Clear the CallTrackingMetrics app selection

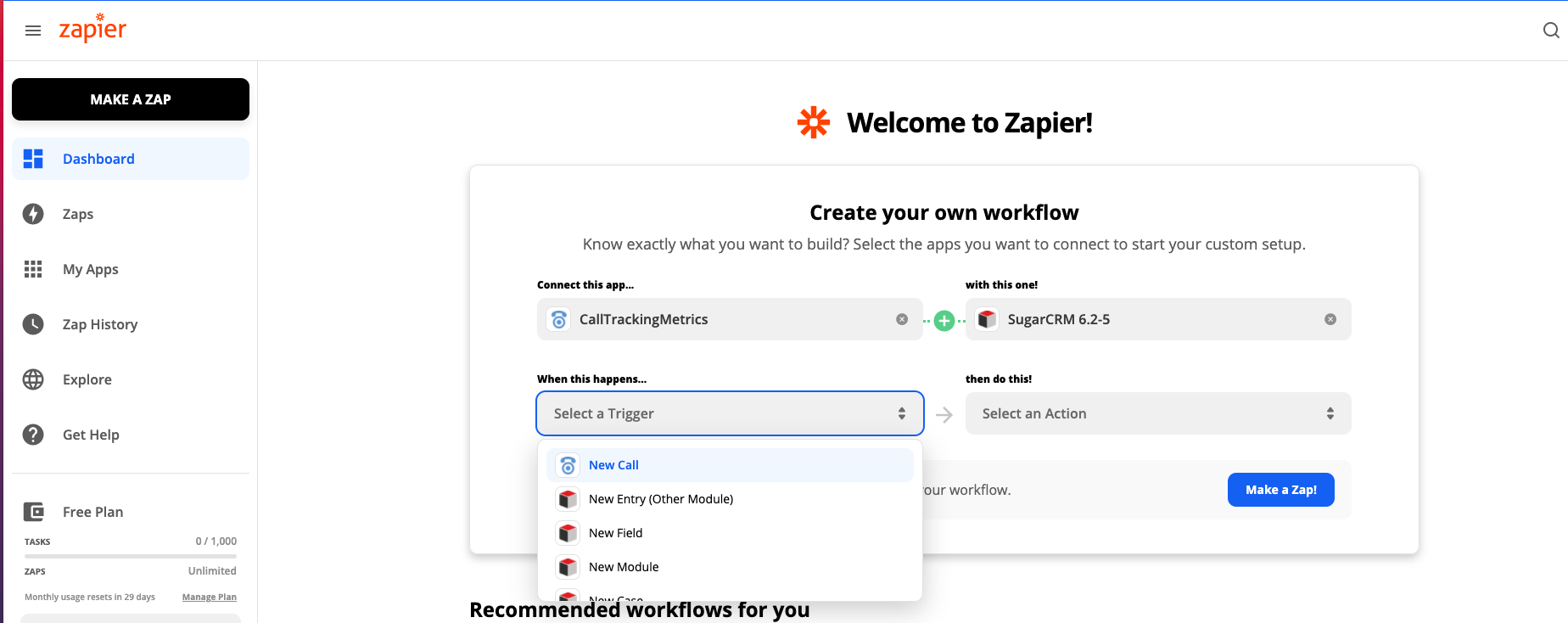tap(902, 319)
